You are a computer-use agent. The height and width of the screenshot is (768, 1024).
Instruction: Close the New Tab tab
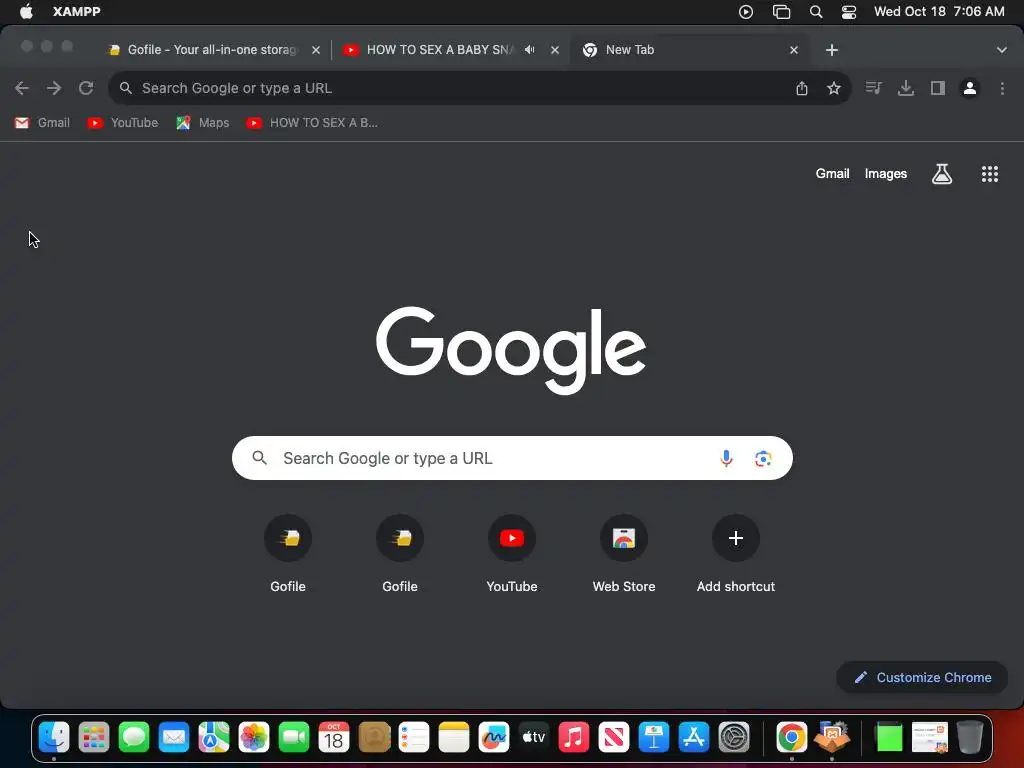[793, 50]
